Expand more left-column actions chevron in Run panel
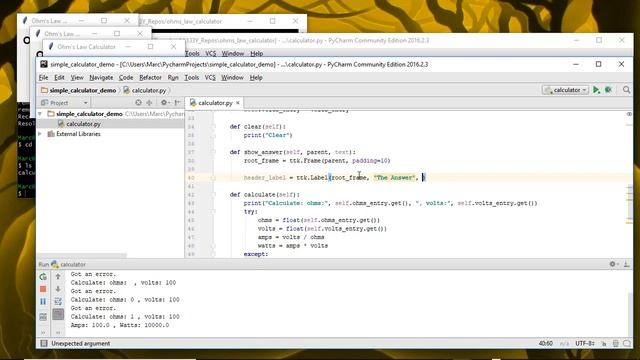Screen dimensions: 640x360 coord(43,332)
